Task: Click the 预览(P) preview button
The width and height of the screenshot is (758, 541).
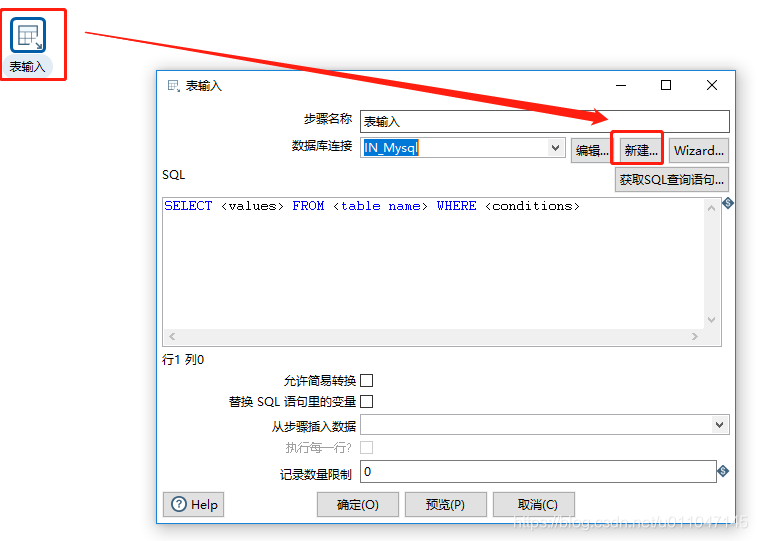Action: point(445,505)
